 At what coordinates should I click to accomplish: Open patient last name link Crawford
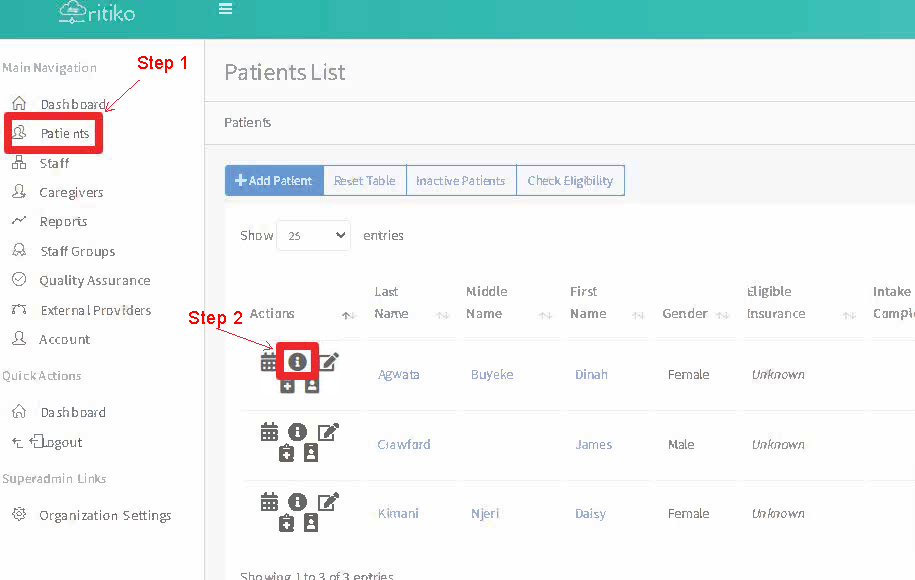[x=404, y=445]
